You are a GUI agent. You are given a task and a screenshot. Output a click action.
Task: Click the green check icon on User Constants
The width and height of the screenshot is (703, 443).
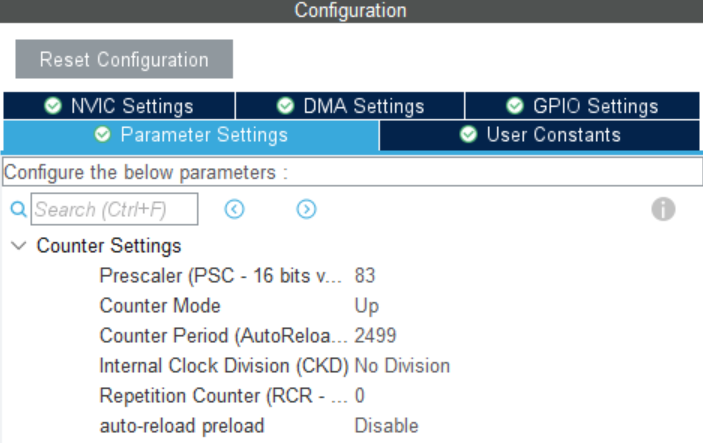468,135
